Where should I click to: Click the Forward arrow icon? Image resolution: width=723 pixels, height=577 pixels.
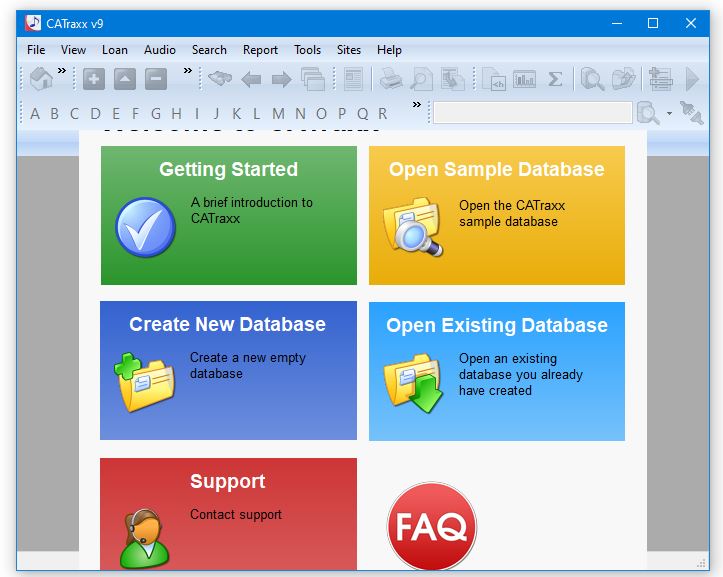click(x=282, y=79)
